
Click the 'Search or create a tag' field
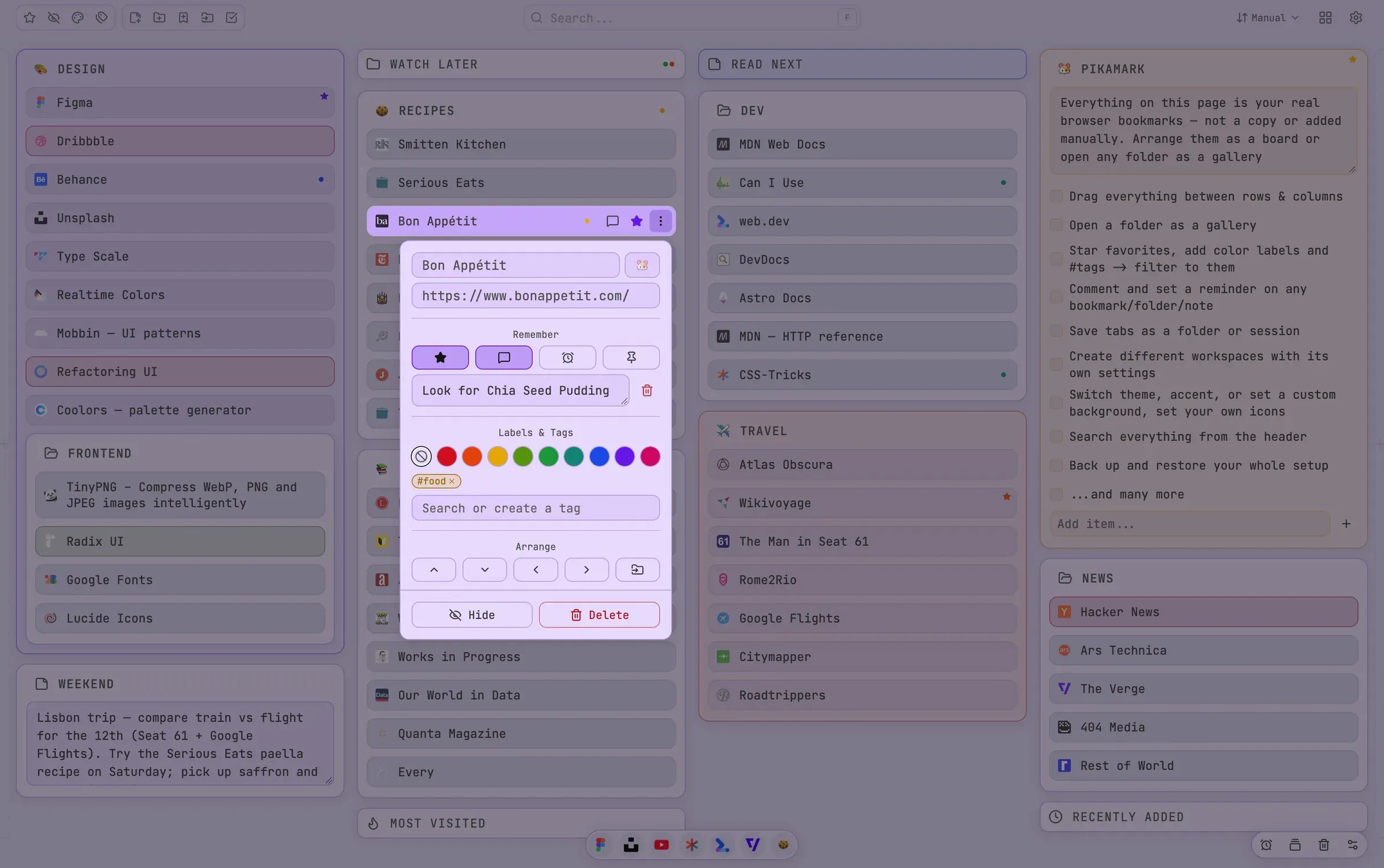[536, 508]
